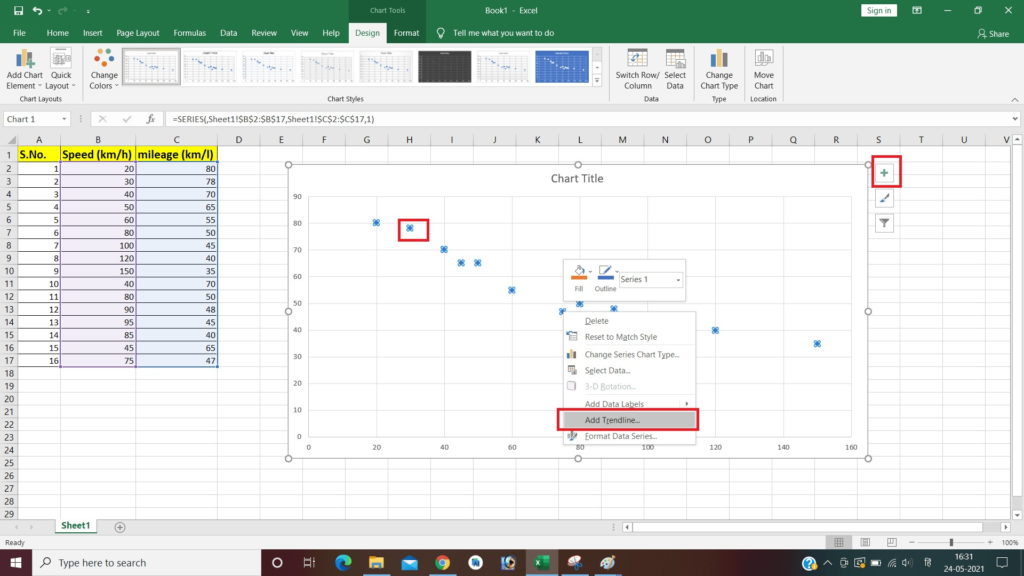Expand the Add Data Labels submenu arrow
The width and height of the screenshot is (1024, 576).
pos(686,404)
